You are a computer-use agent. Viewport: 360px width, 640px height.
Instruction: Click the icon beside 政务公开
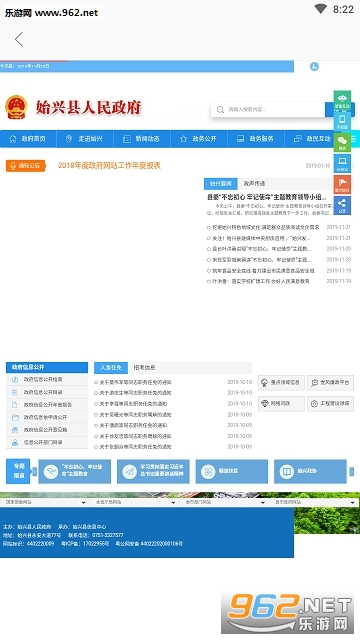184,139
